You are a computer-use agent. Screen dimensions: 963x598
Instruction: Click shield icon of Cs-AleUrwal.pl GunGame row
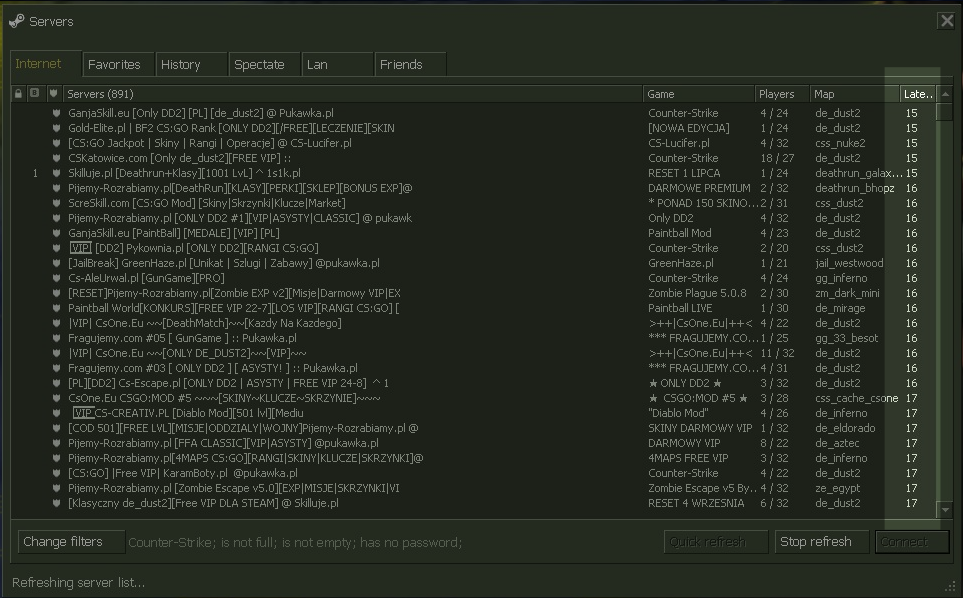(57, 278)
